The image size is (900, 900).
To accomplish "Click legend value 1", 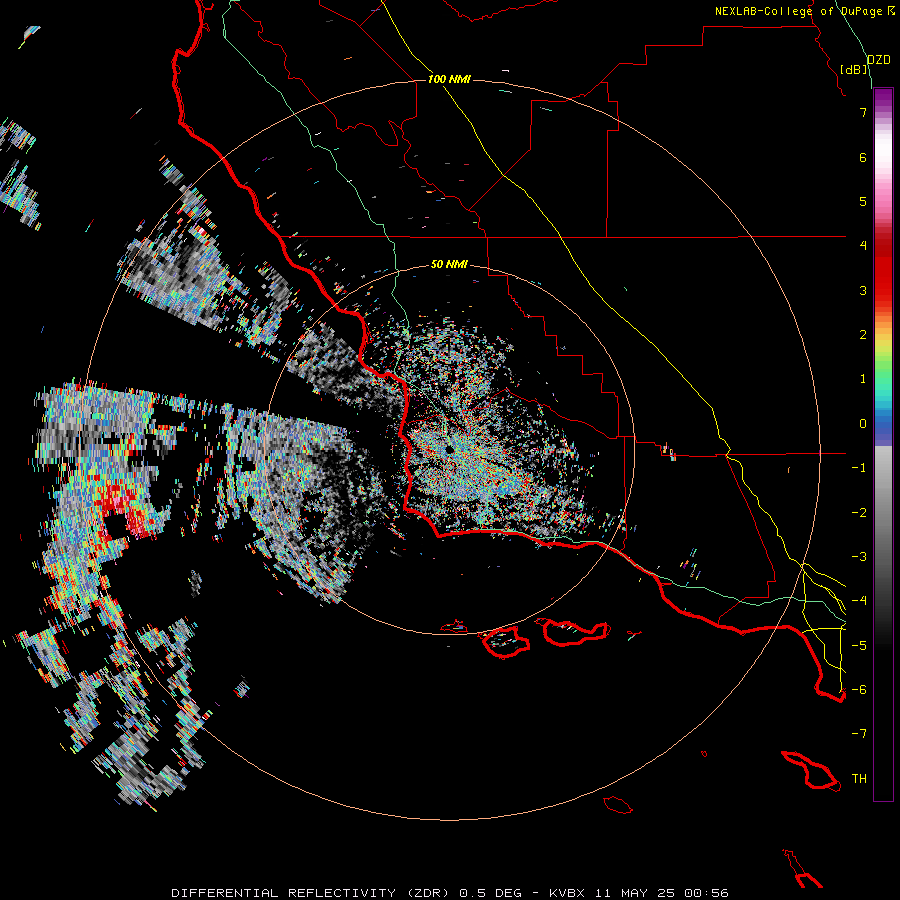I will coord(863,379).
